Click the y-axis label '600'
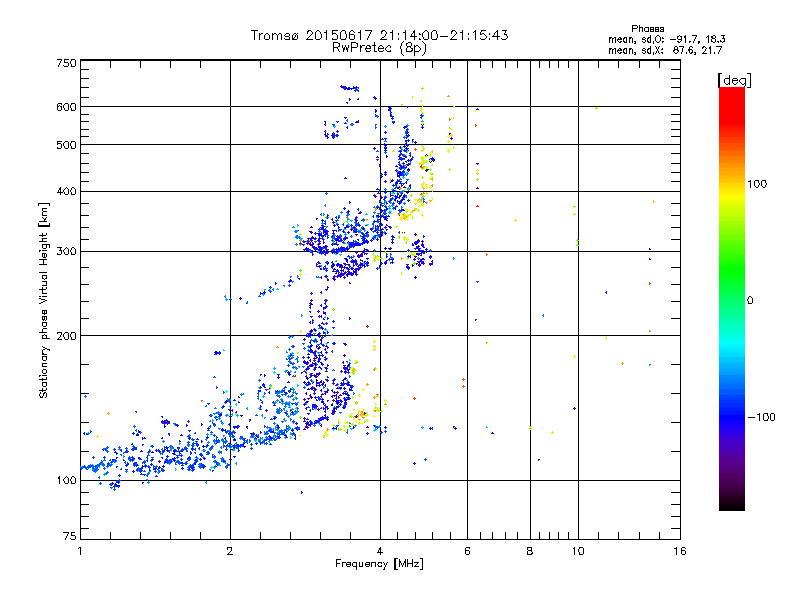The width and height of the screenshot is (800, 600). 66,107
